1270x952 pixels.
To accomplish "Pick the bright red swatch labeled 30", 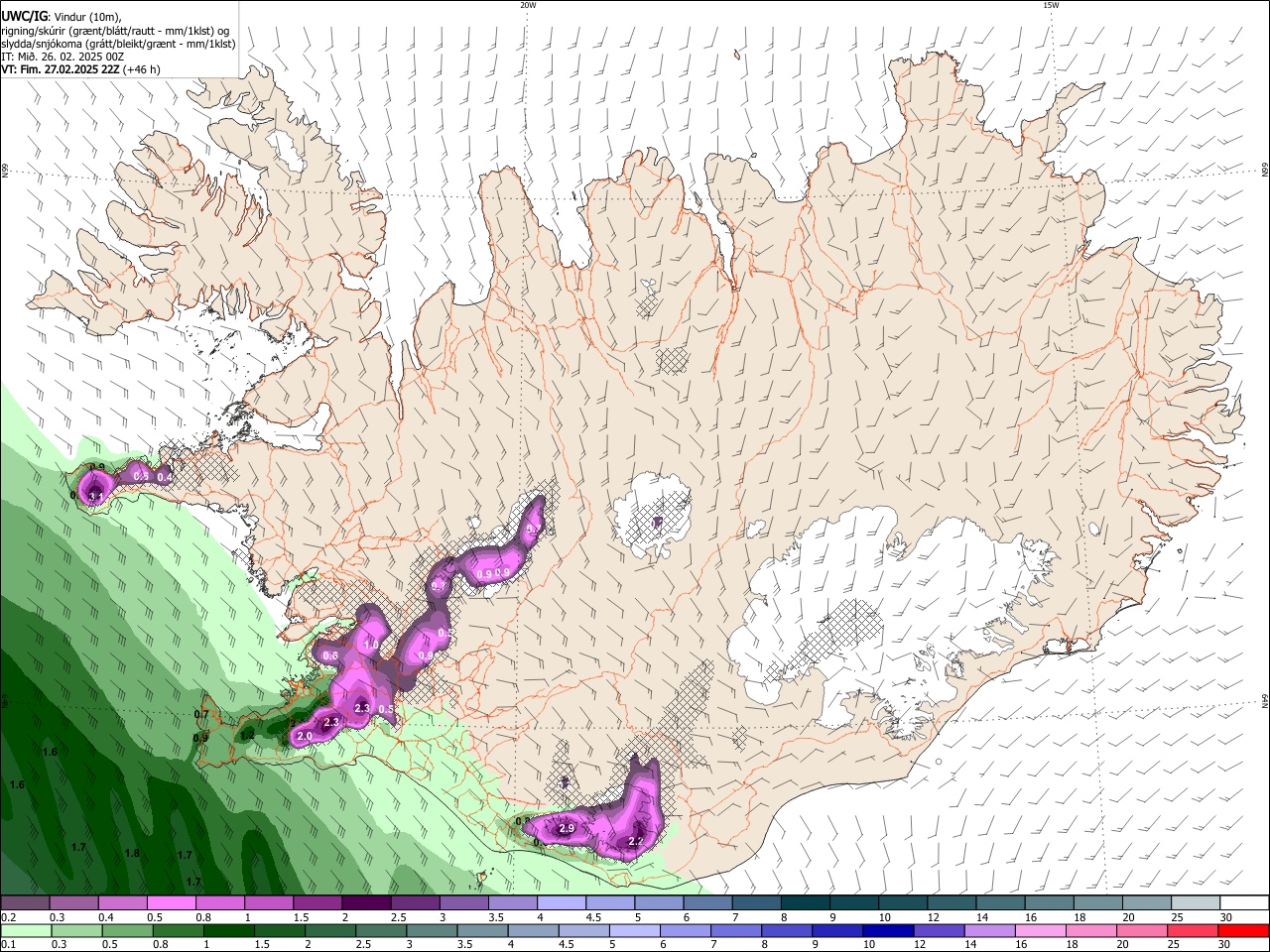I will [1242, 930].
